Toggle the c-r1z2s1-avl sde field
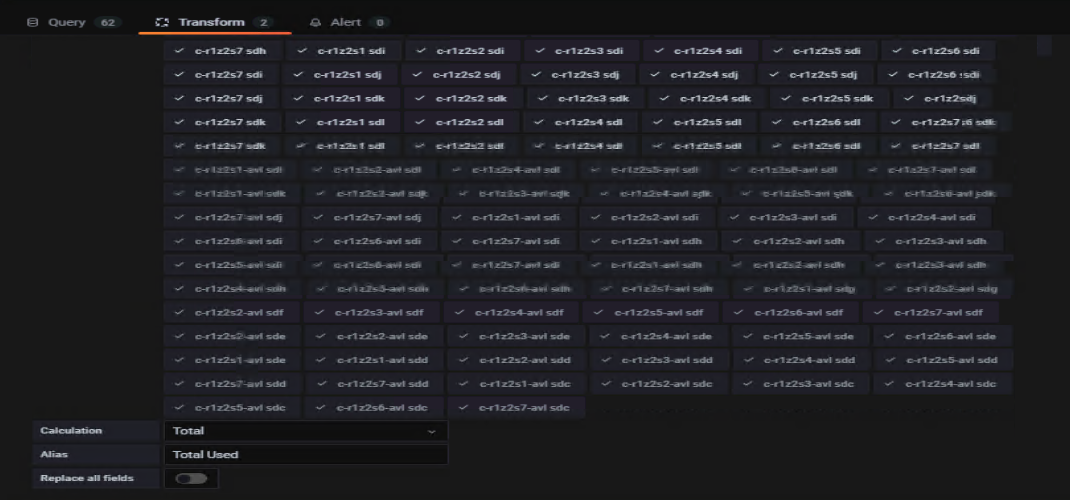This screenshot has width=1070, height=500. pos(232,360)
